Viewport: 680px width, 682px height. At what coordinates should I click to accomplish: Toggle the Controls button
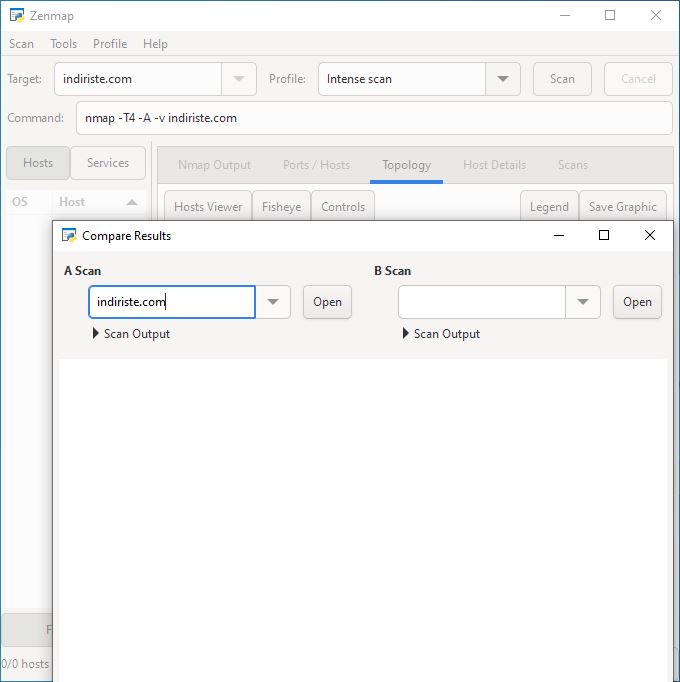point(343,207)
